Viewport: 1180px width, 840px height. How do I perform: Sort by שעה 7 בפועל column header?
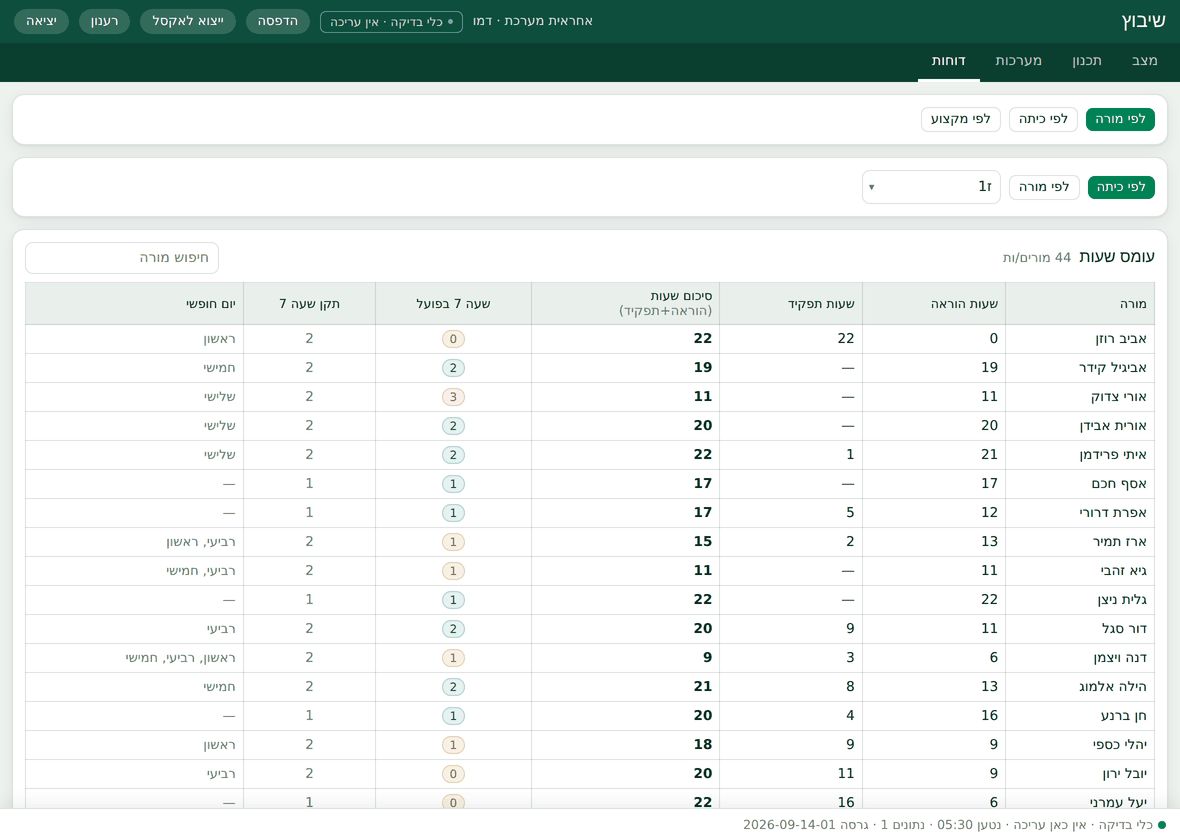[x=453, y=304]
